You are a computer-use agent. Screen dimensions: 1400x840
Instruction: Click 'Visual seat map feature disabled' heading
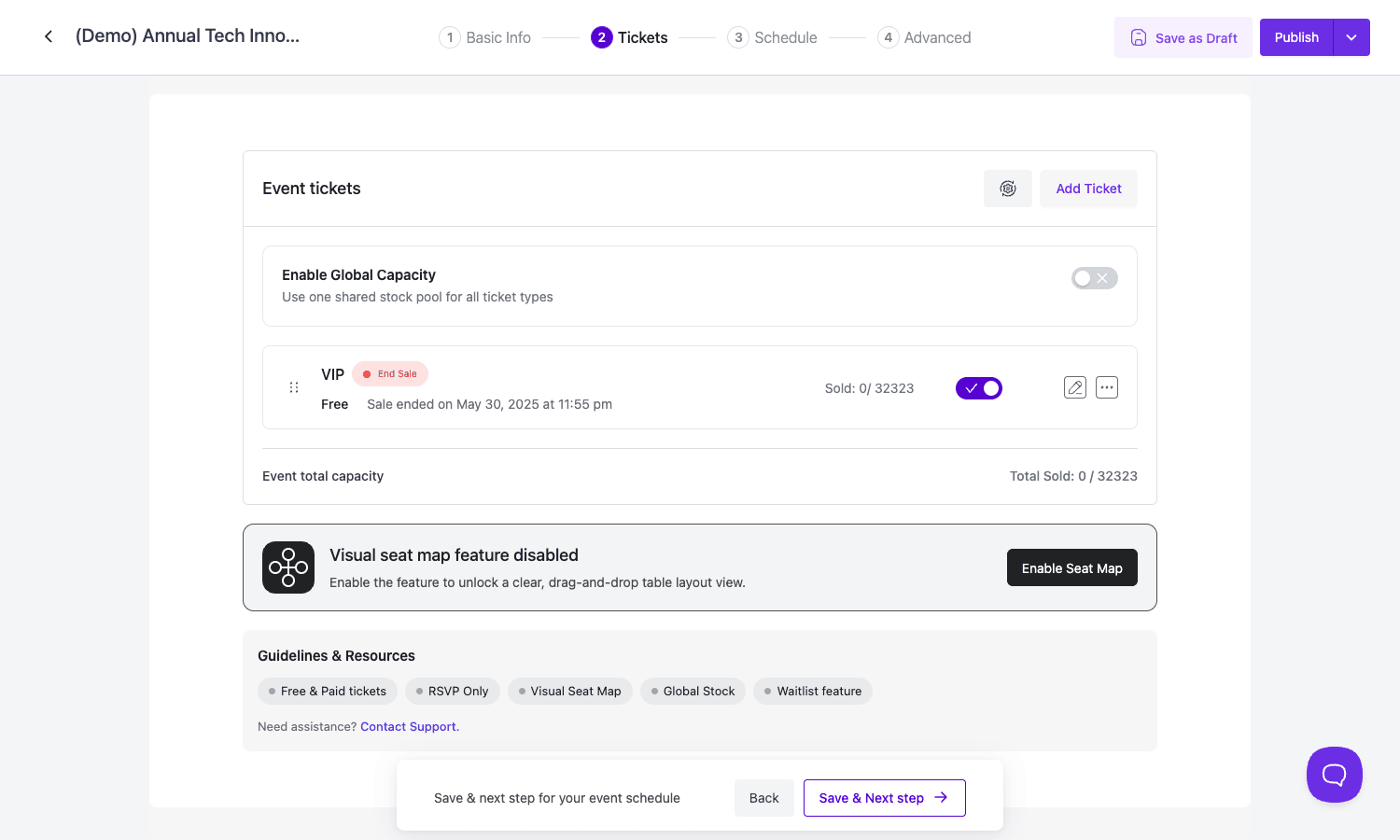click(454, 555)
